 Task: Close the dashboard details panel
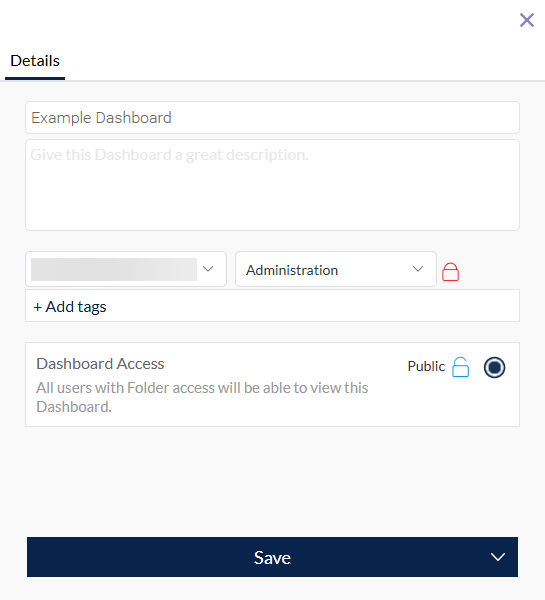[527, 20]
